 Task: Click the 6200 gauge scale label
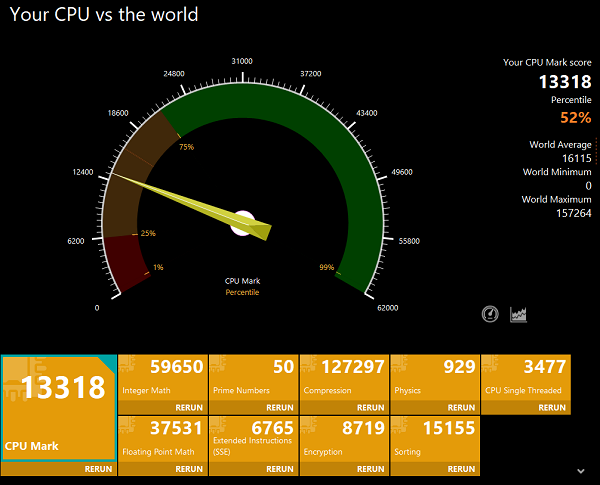pos(76,241)
